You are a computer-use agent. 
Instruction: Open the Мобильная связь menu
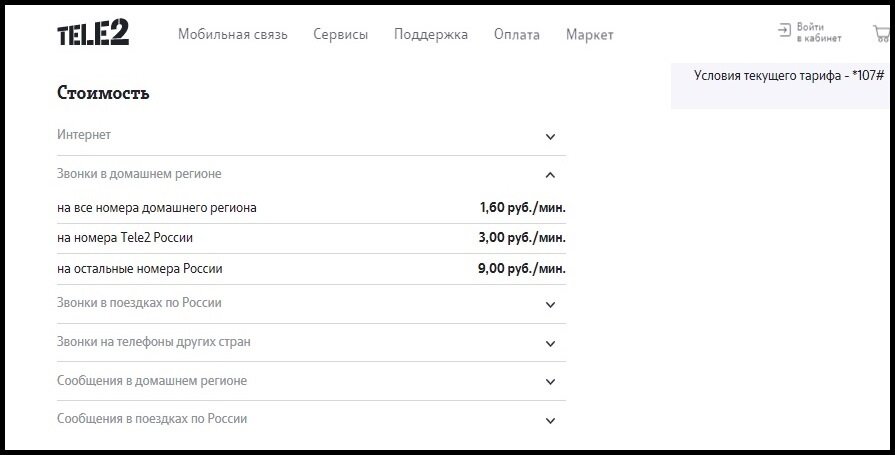click(233, 35)
